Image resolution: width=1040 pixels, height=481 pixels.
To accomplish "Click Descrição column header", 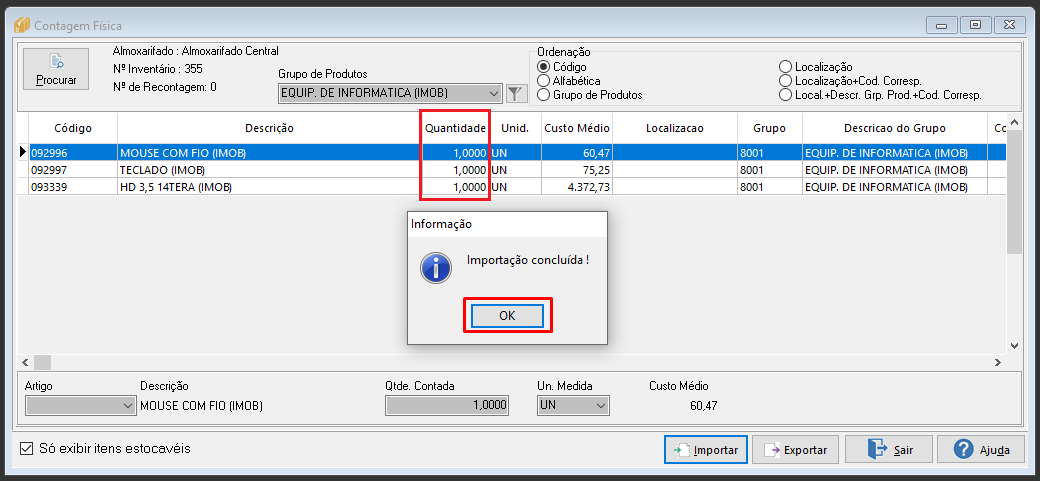I will point(269,128).
